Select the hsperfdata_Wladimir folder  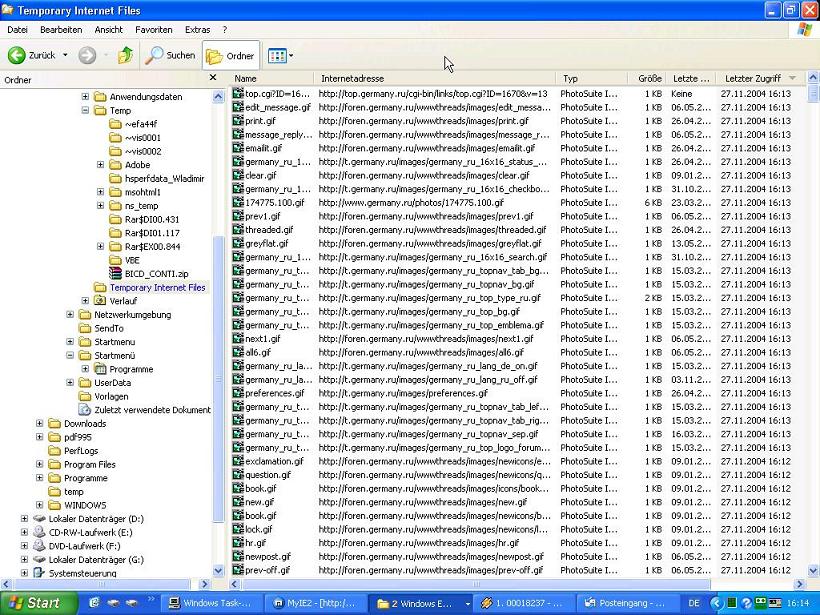click(164, 178)
